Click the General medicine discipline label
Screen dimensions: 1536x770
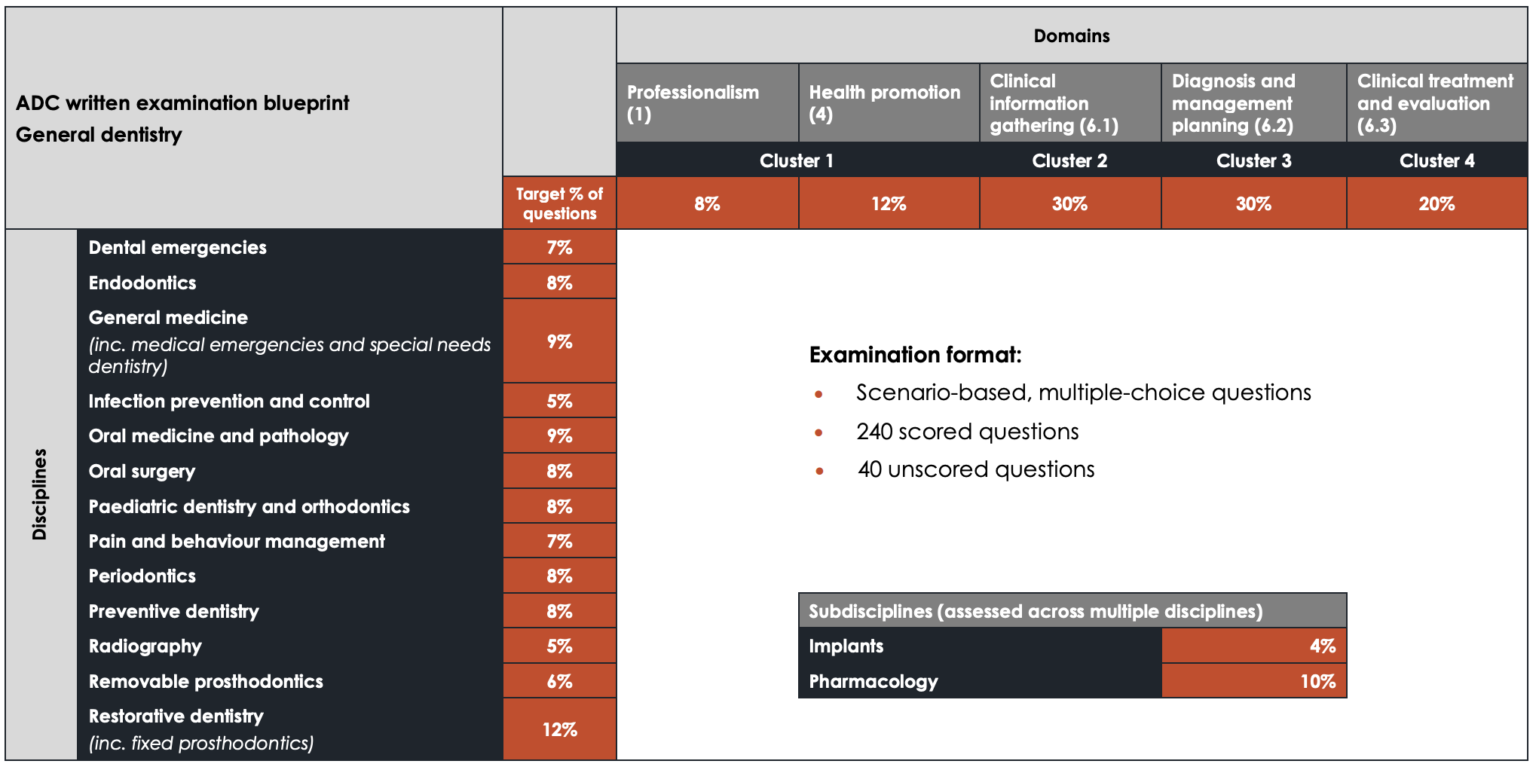tap(168, 318)
